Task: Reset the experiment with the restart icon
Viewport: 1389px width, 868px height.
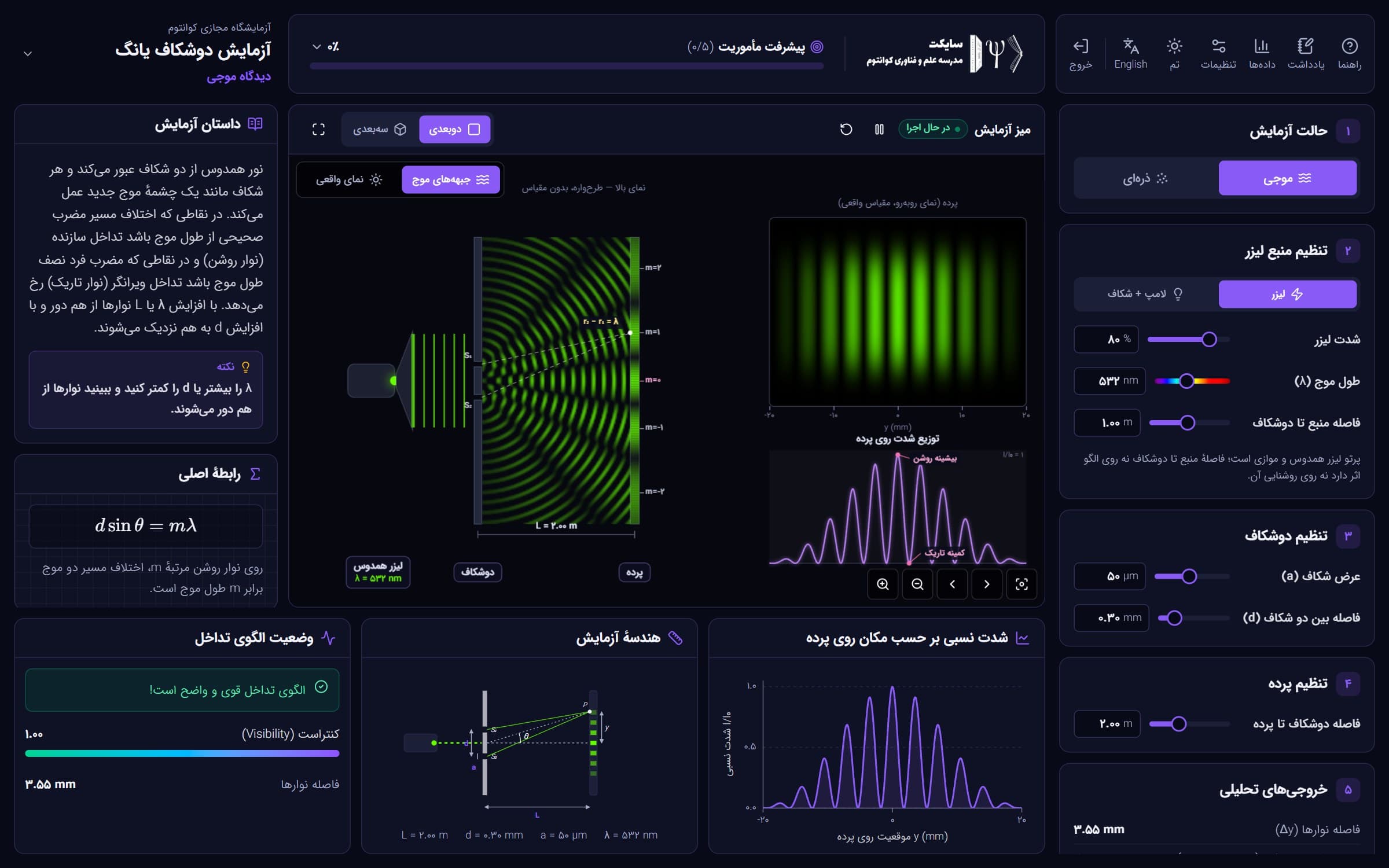Action: [846, 129]
